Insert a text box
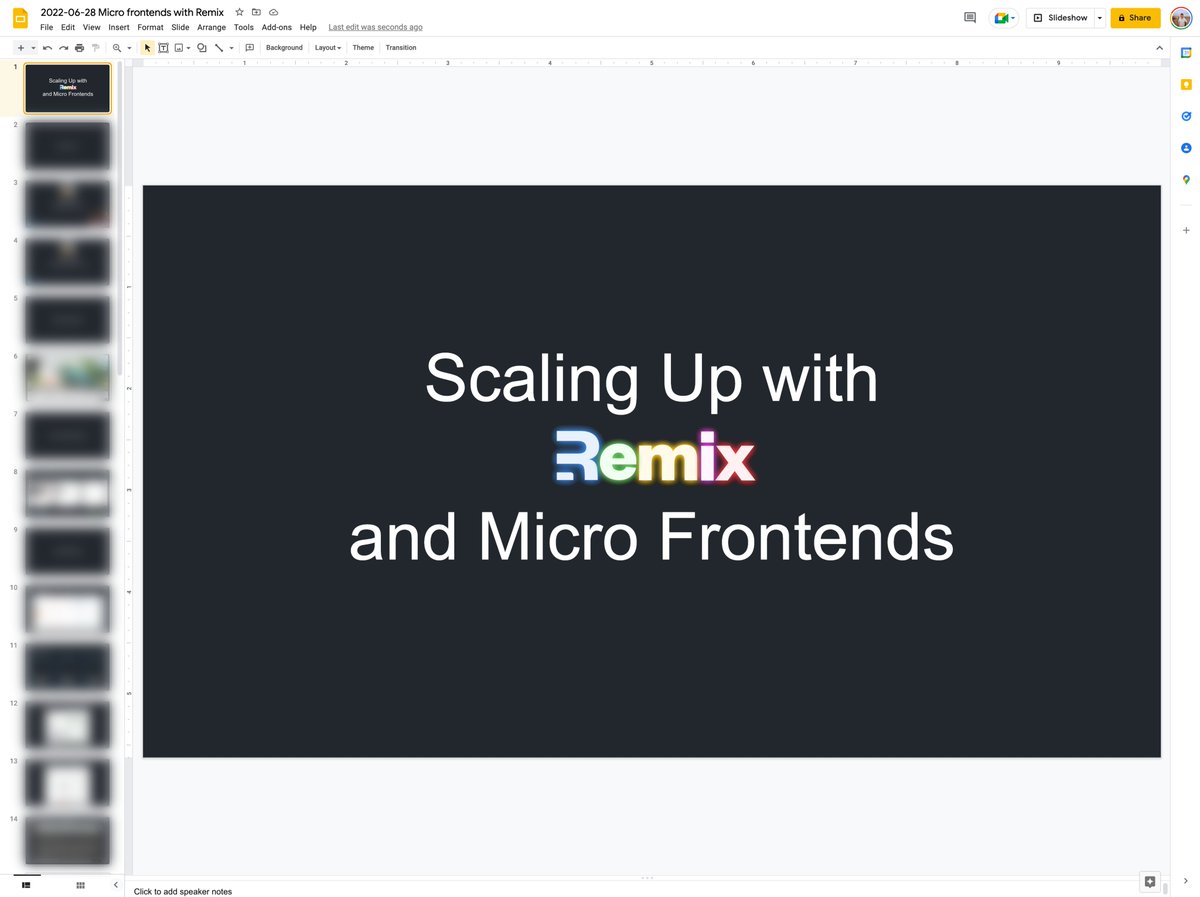This screenshot has height=897, width=1200. pos(163,48)
